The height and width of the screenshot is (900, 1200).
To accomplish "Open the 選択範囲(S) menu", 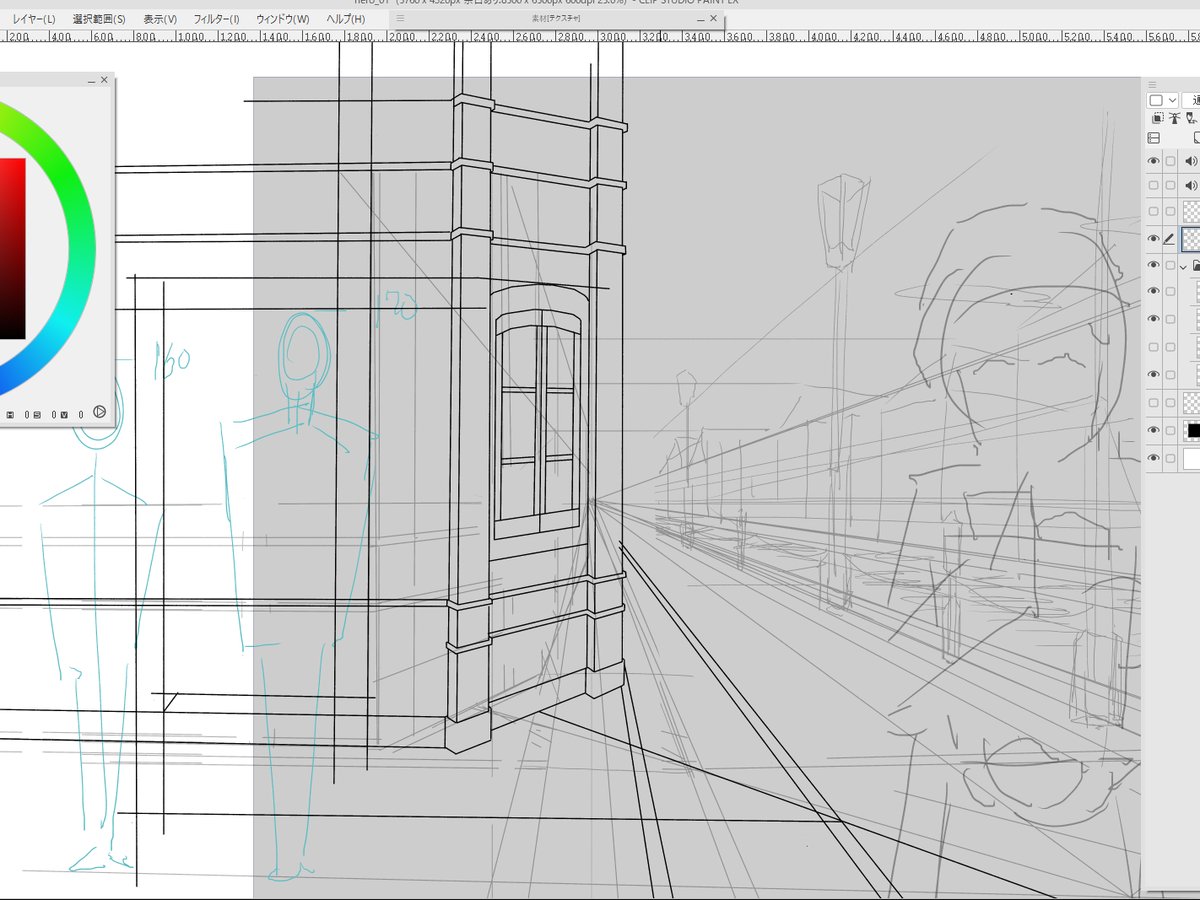I will (99, 19).
